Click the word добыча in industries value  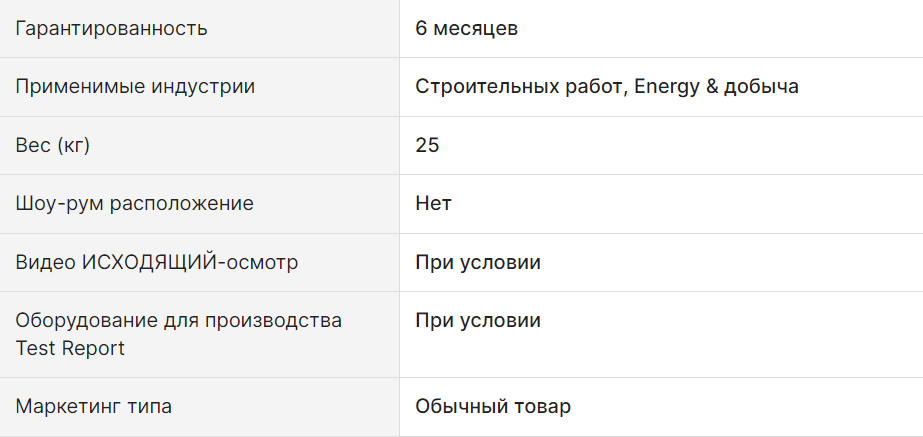[x=761, y=87]
